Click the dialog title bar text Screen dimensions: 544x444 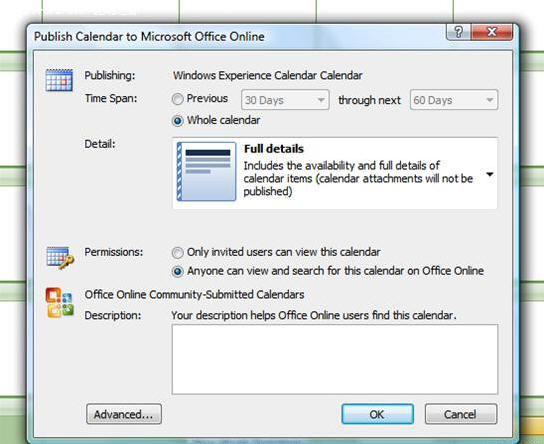[149, 36]
